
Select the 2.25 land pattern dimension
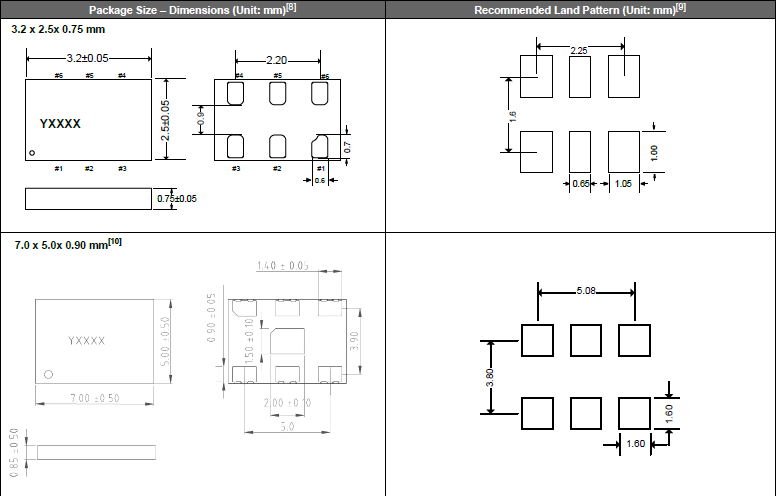[x=579, y=49]
